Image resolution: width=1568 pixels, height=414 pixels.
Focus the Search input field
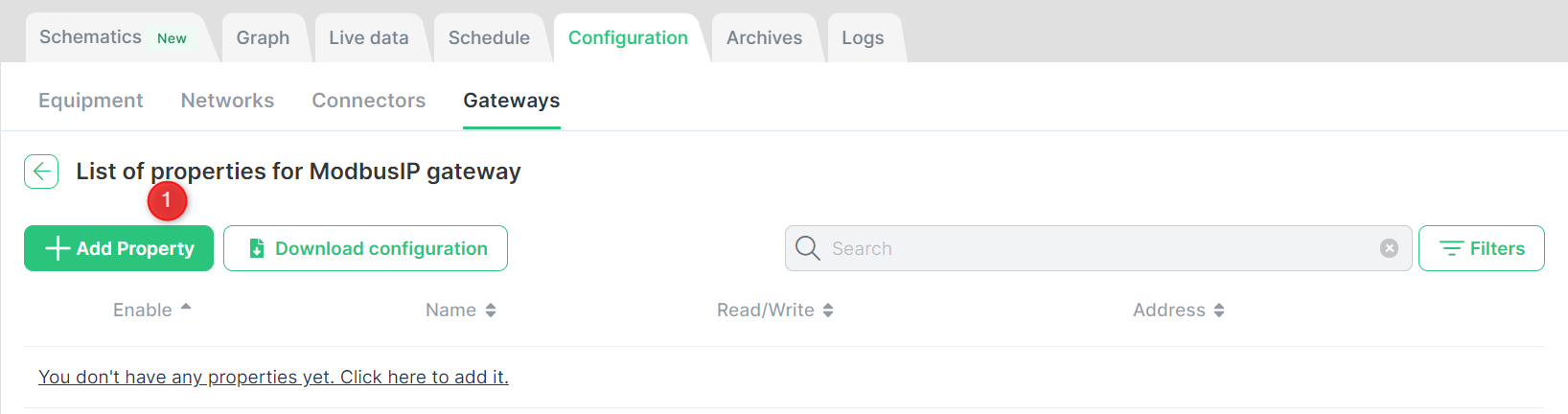point(1098,248)
